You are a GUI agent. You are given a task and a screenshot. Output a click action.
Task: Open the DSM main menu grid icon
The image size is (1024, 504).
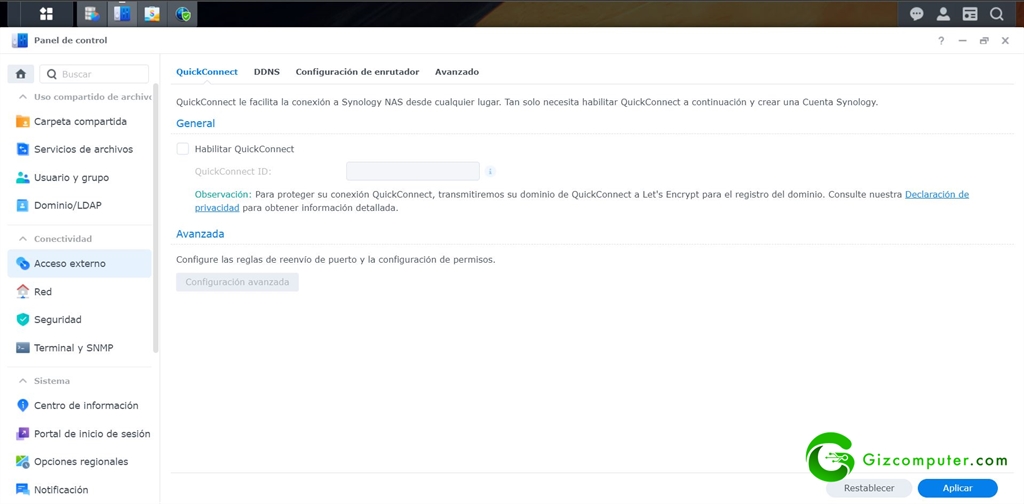(46, 14)
